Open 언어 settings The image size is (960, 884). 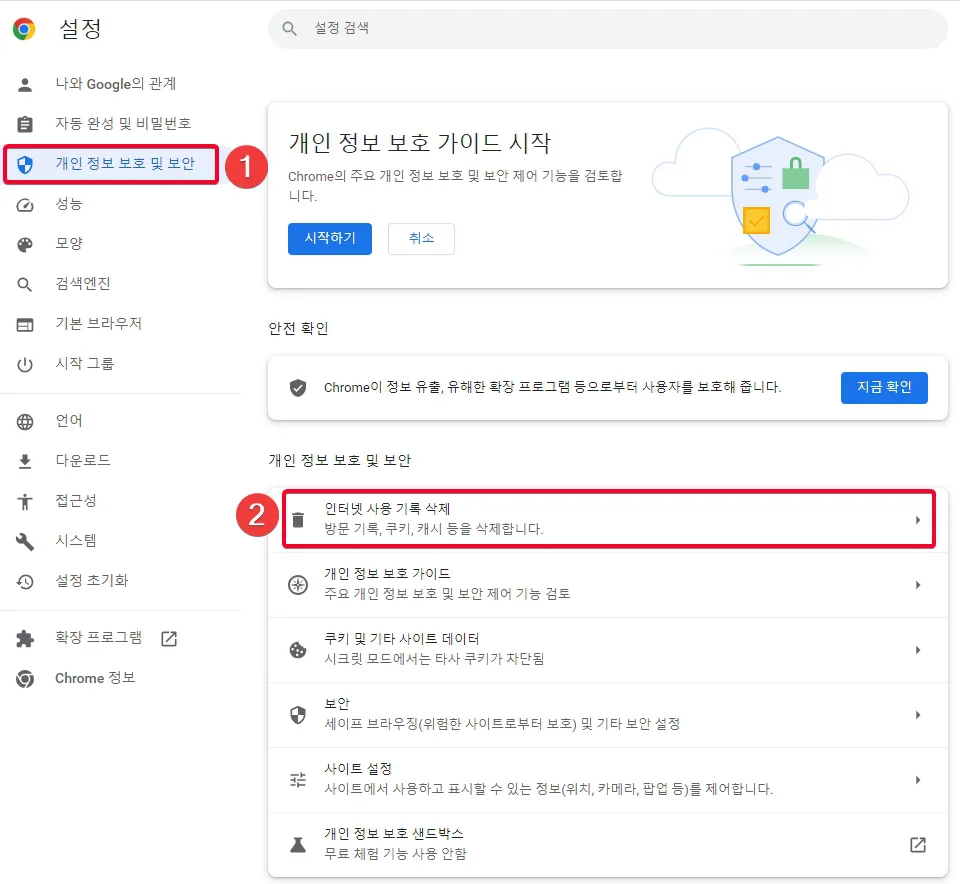coord(69,421)
